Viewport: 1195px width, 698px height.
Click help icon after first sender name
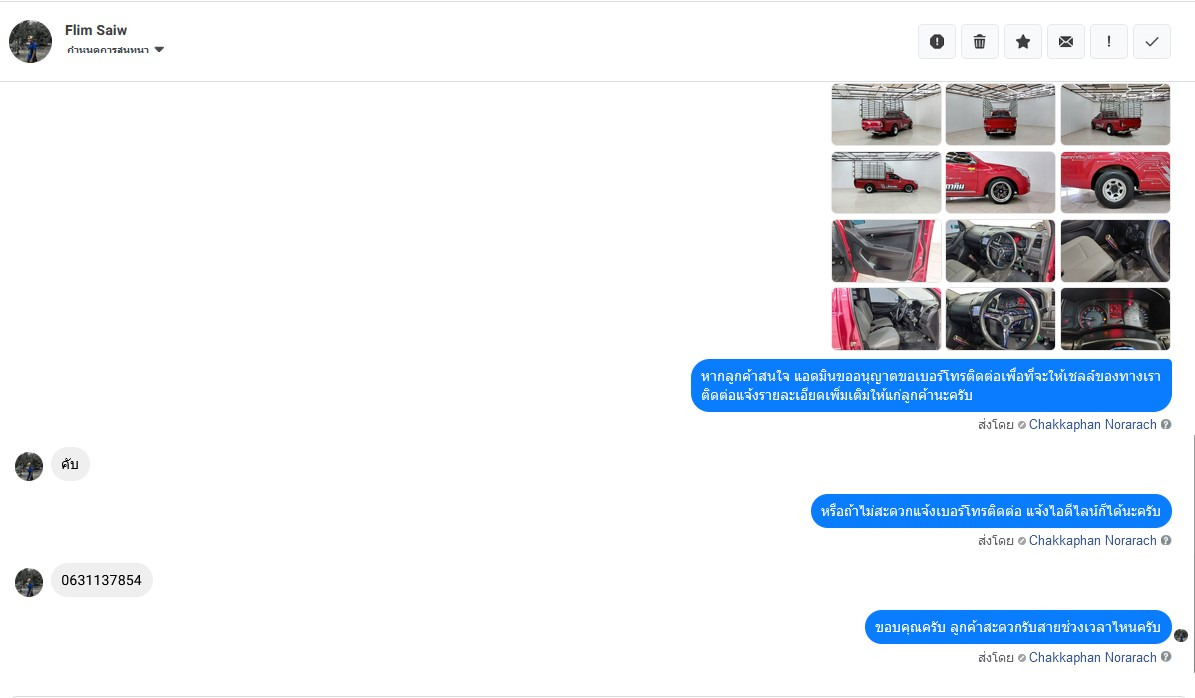pyautogui.click(x=1166, y=424)
